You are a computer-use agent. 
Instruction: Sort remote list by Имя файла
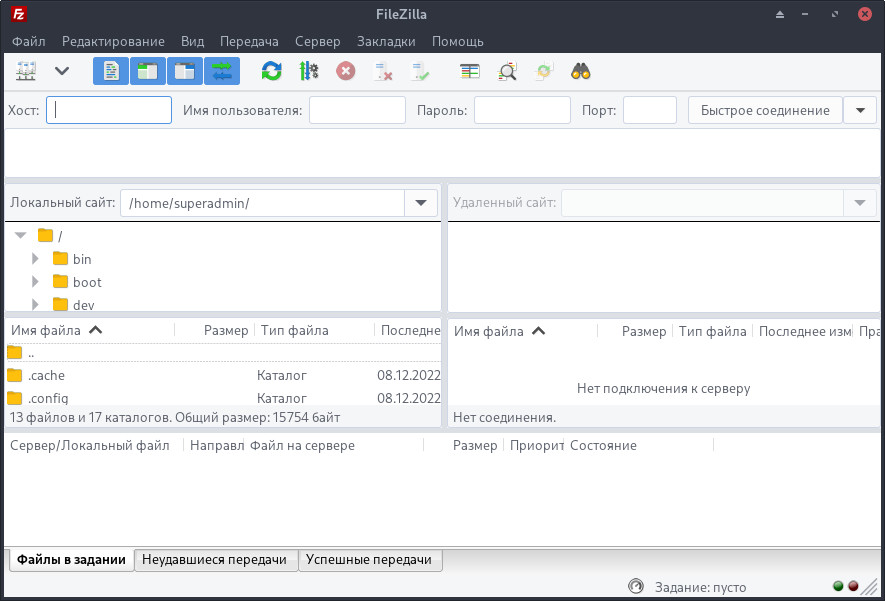(x=522, y=331)
